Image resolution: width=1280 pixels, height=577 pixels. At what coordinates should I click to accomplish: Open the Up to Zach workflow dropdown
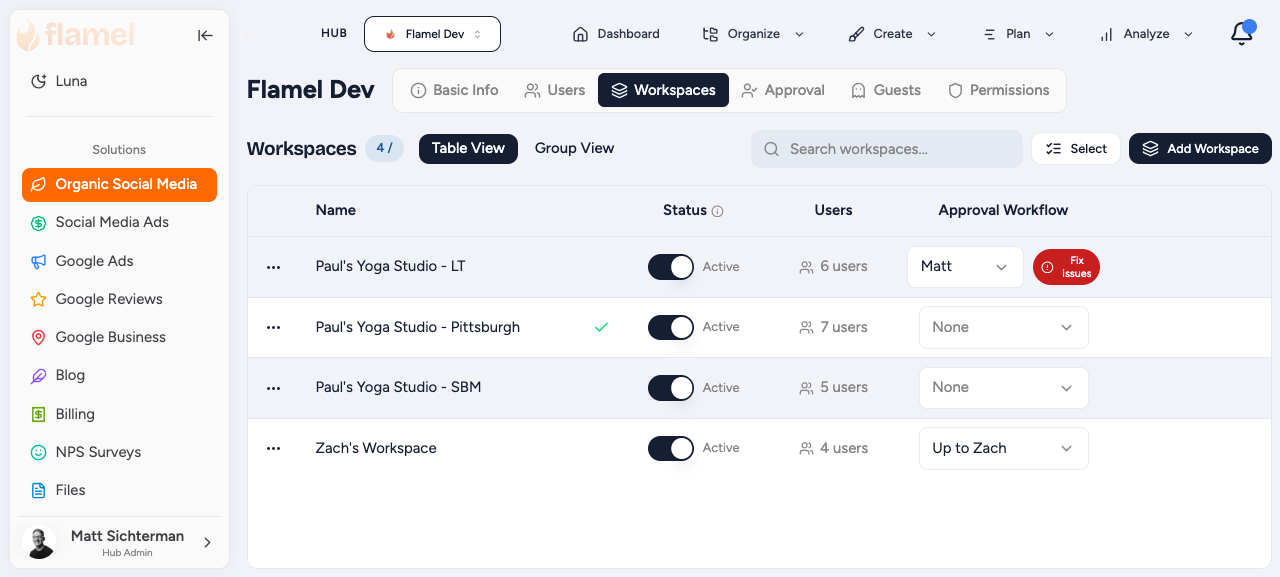click(x=1003, y=448)
